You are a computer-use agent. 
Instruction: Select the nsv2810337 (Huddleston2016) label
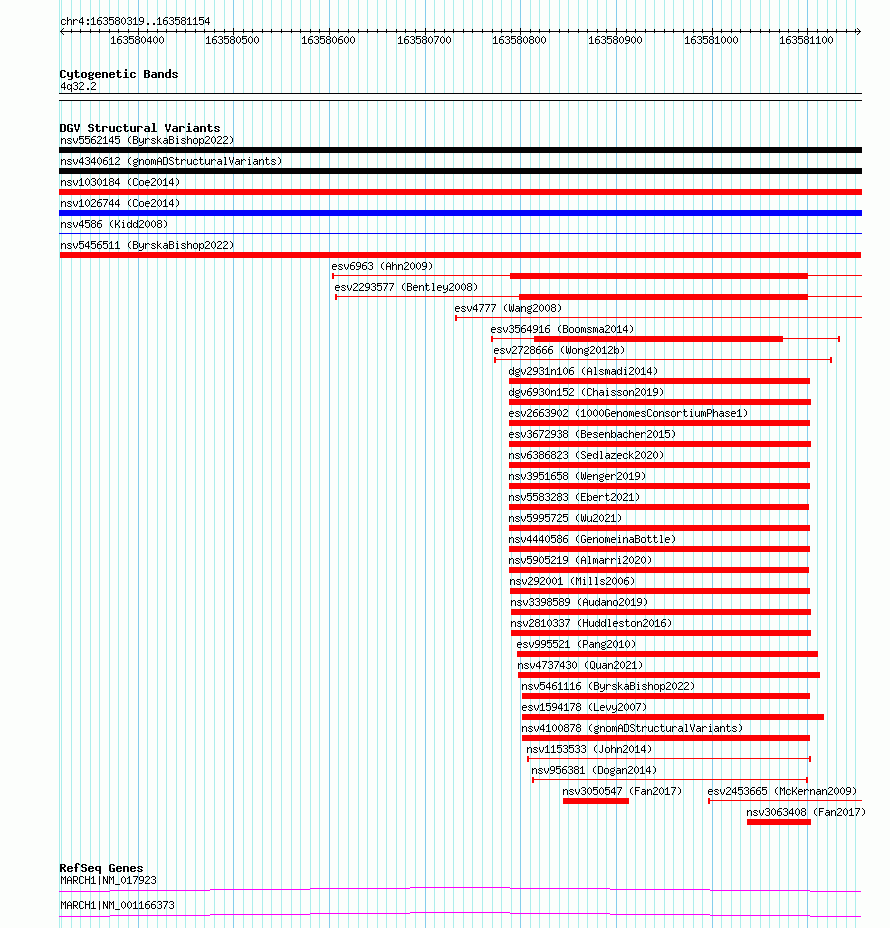(x=591, y=623)
